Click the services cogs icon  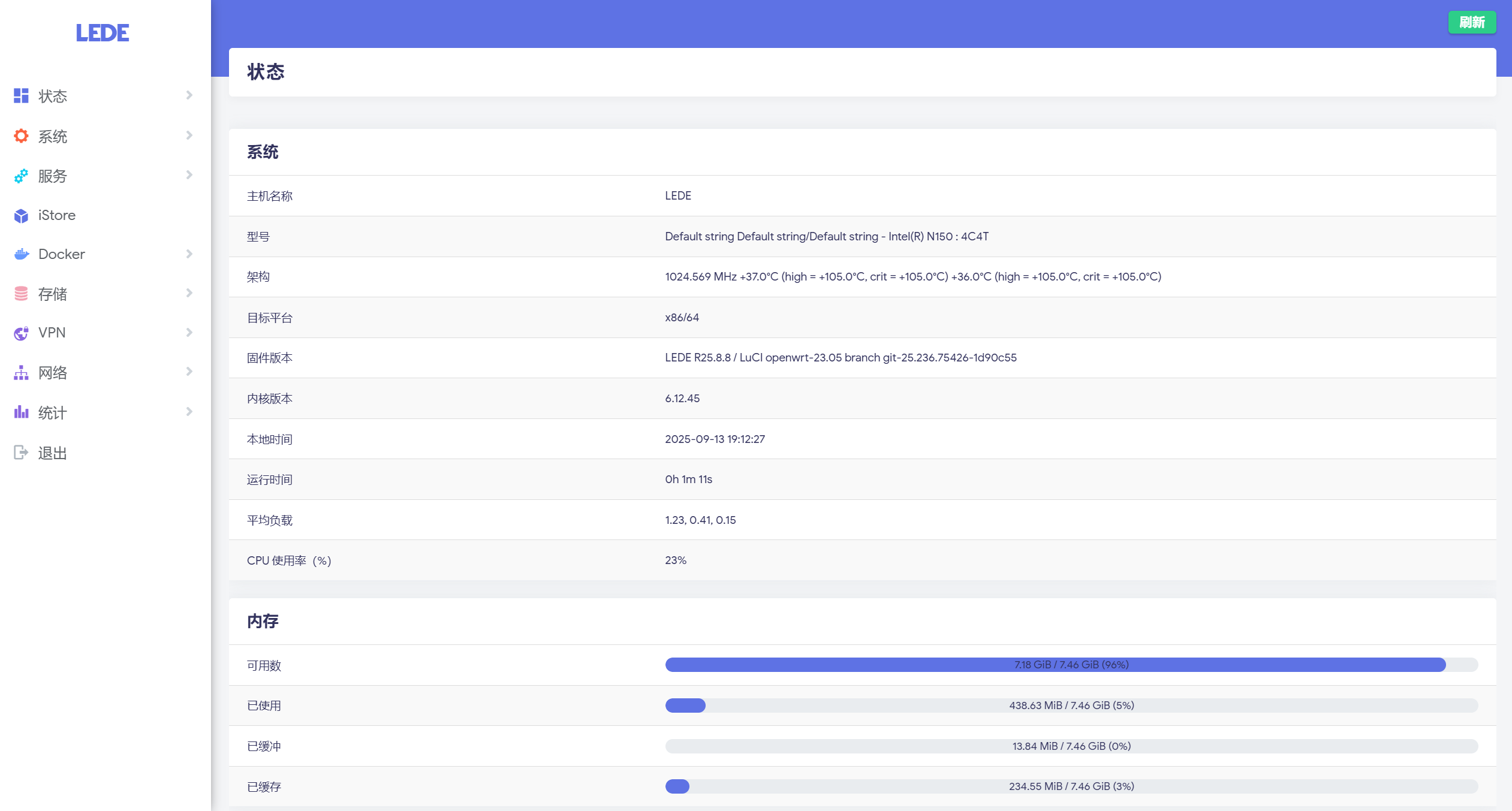(x=21, y=176)
